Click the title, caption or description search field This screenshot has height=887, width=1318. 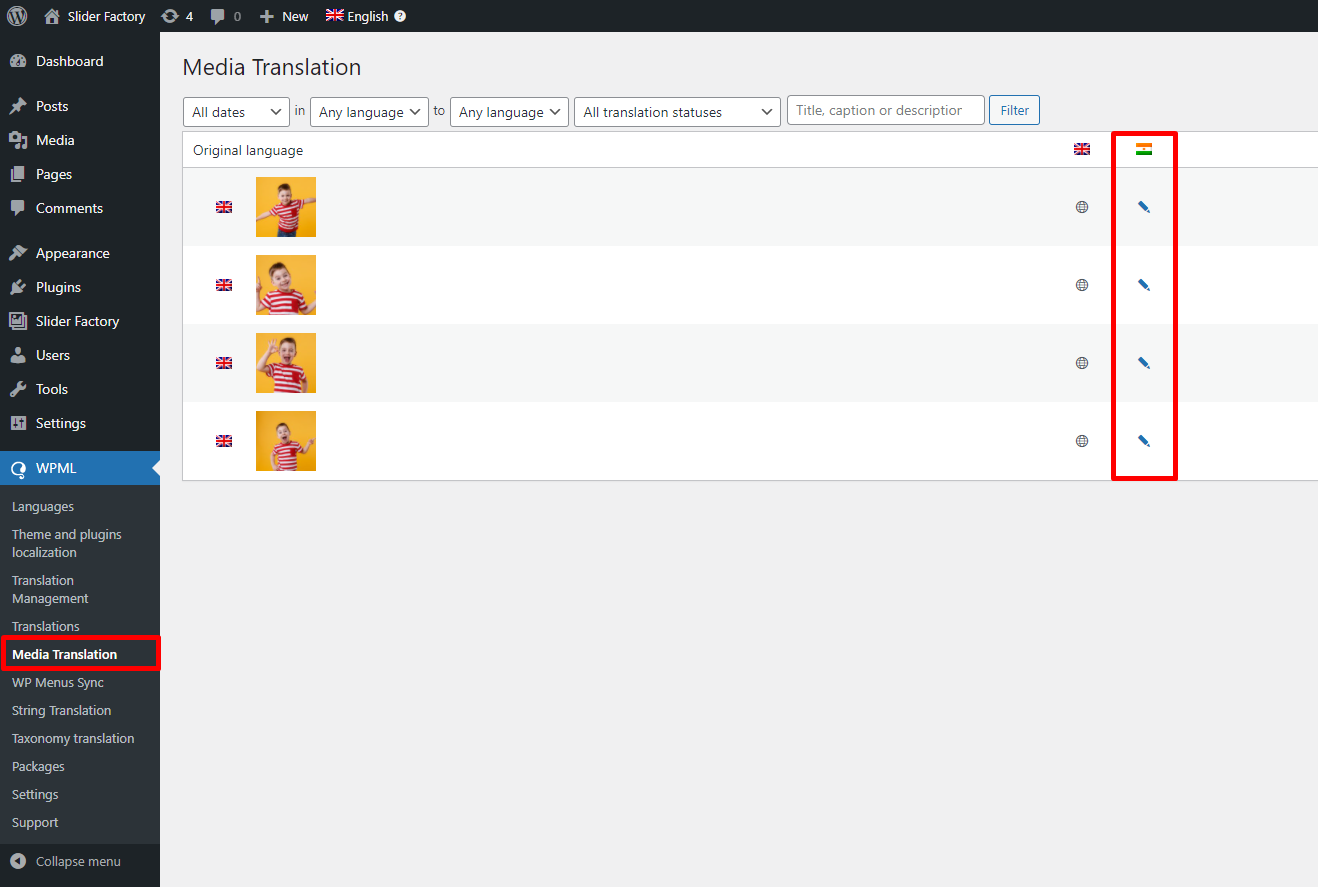886,110
